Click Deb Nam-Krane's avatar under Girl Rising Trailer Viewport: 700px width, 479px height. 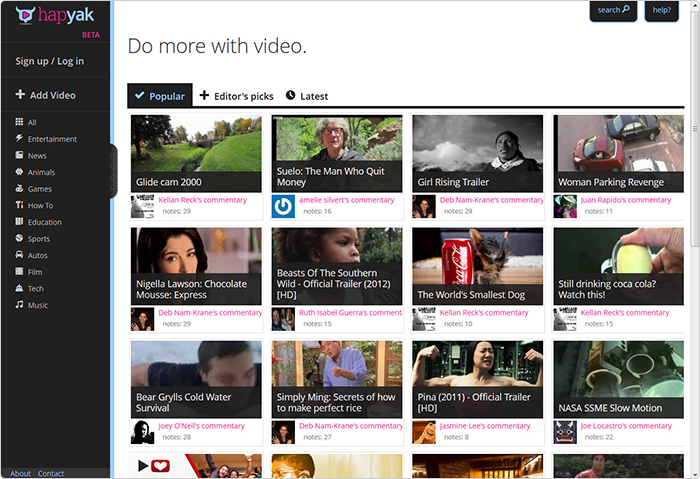tap(424, 206)
